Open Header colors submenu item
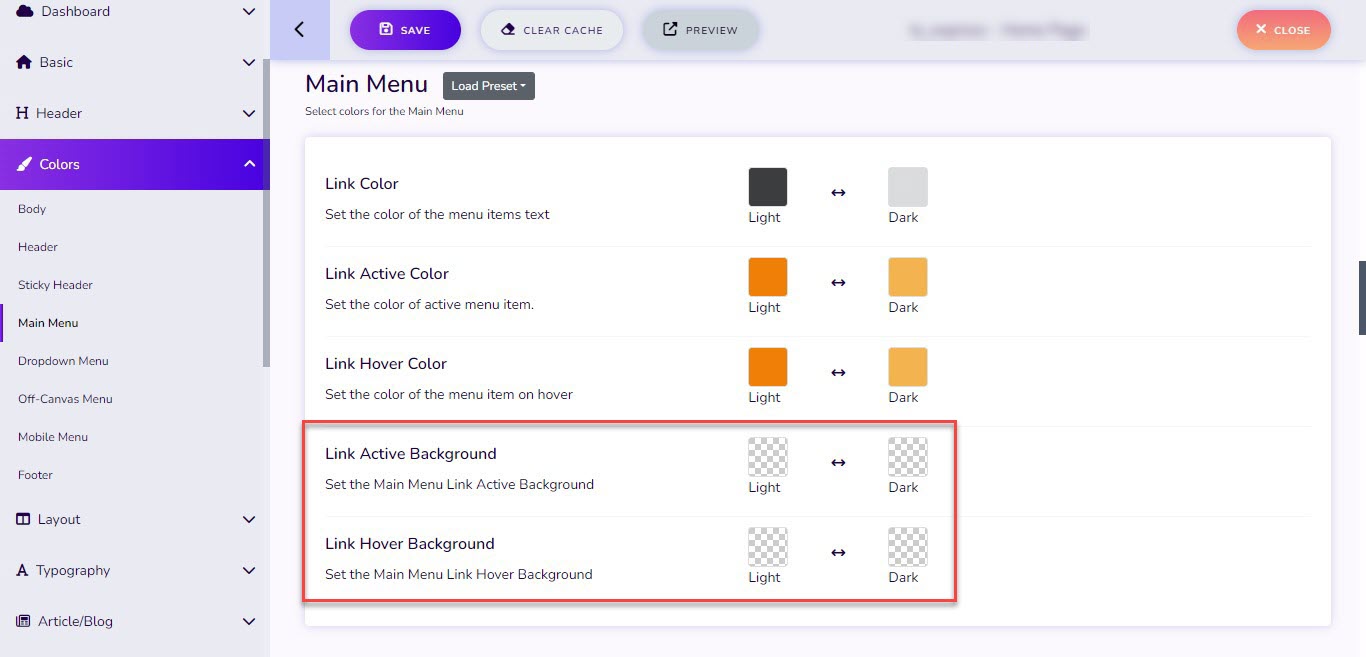The width and height of the screenshot is (1366, 657). (x=38, y=247)
